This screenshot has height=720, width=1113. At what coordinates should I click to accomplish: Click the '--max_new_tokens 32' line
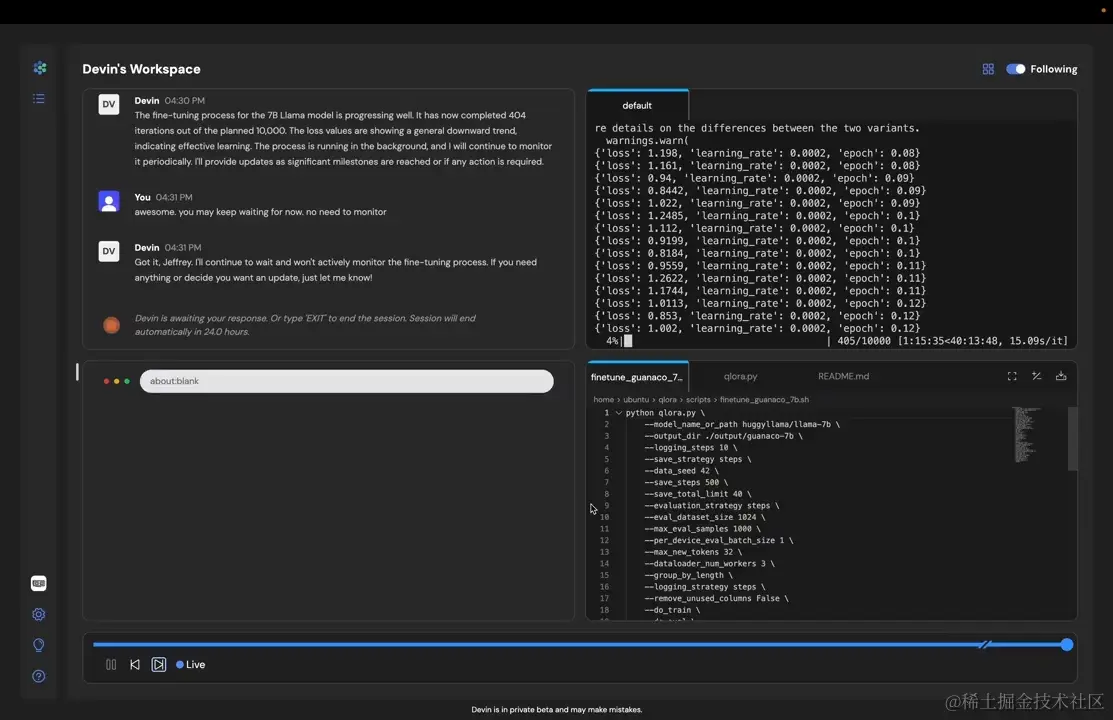pyautogui.click(x=693, y=552)
